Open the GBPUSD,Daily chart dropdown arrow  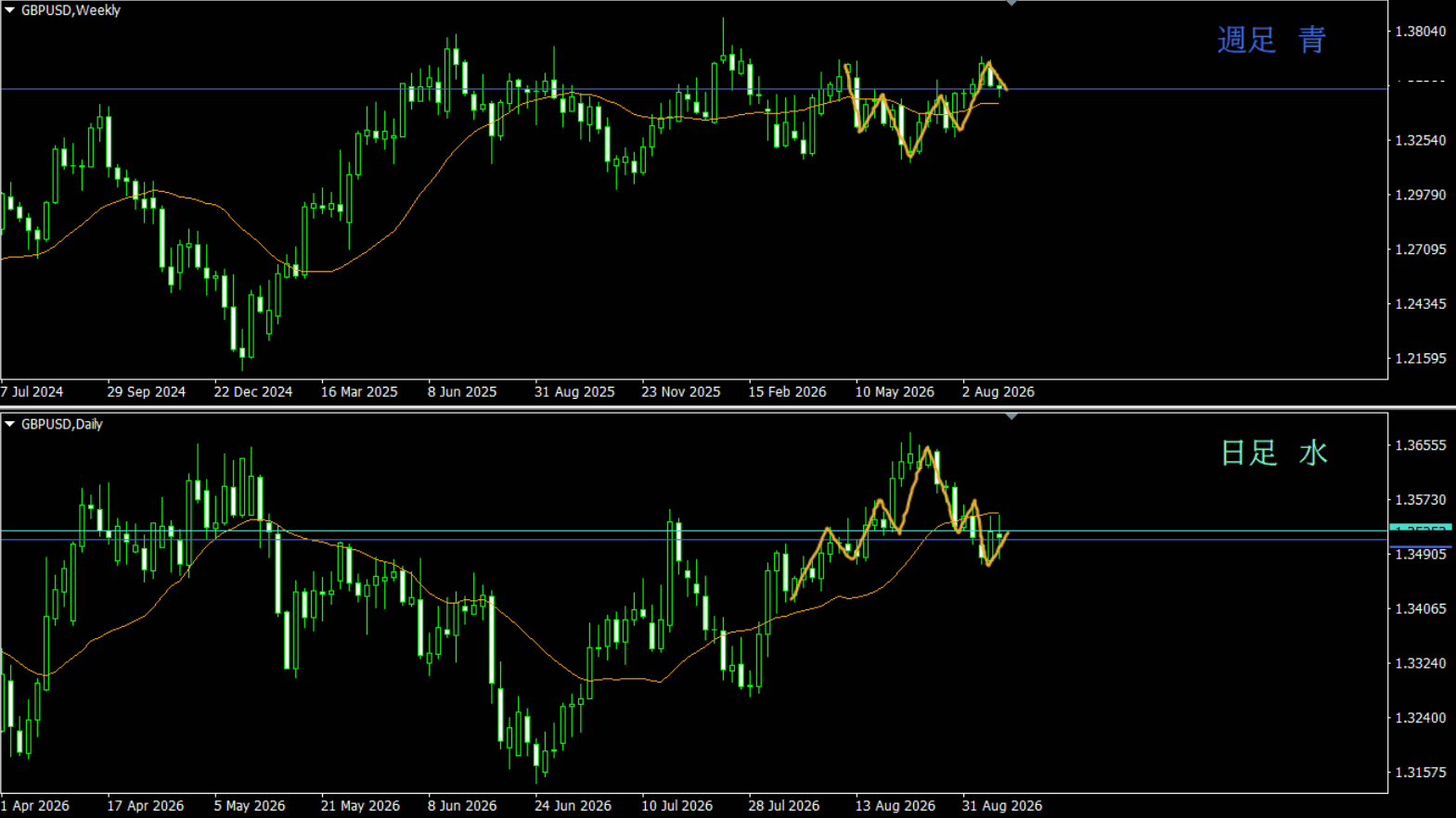tap(9, 424)
